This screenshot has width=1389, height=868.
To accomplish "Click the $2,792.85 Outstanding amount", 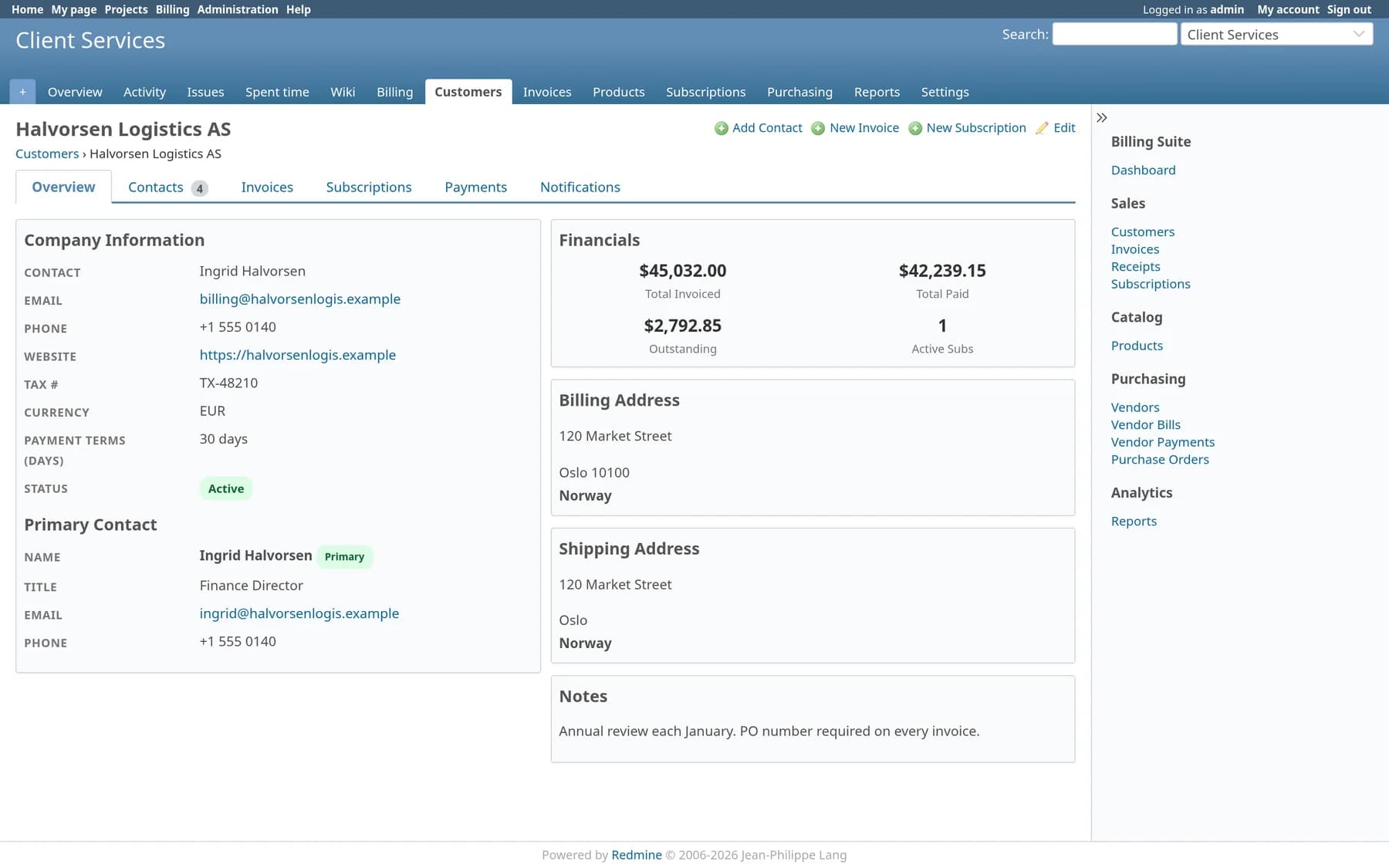I will pyautogui.click(x=682, y=326).
